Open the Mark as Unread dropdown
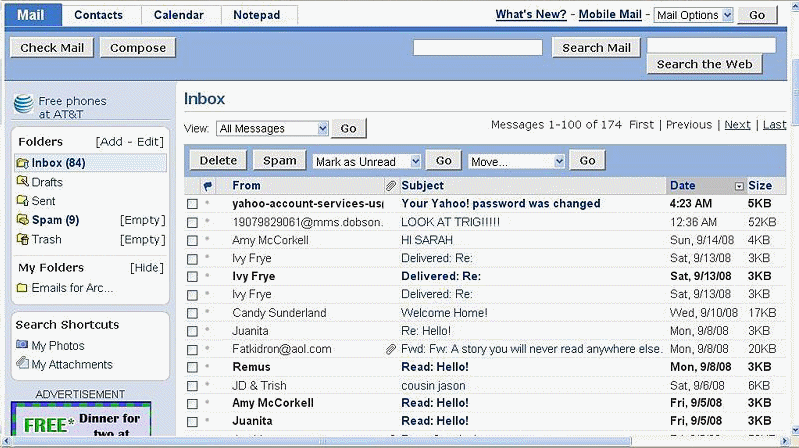The height and width of the screenshot is (448, 799). (x=367, y=162)
